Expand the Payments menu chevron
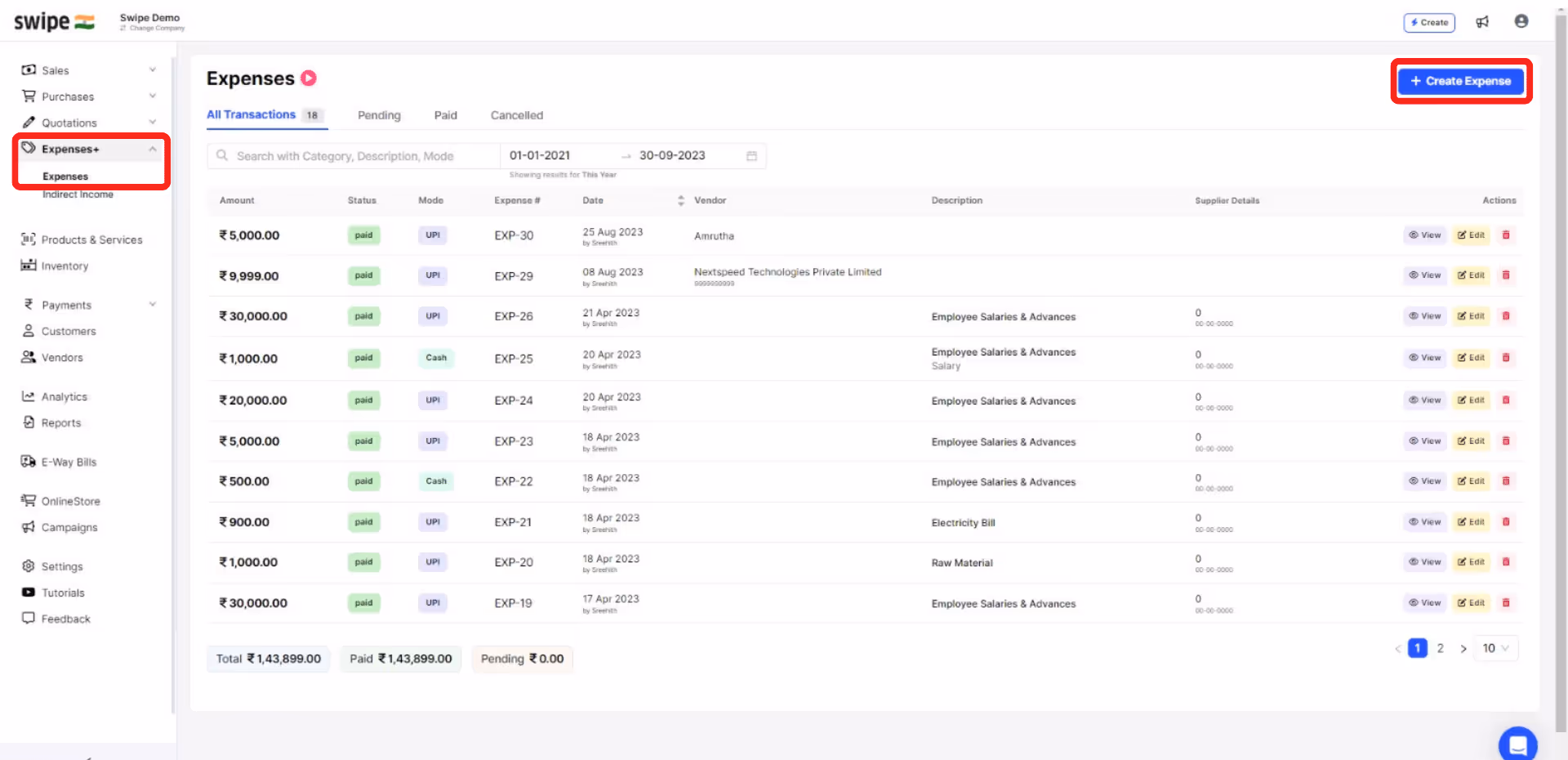Screen dimensions: 1568x760 [x=153, y=305]
